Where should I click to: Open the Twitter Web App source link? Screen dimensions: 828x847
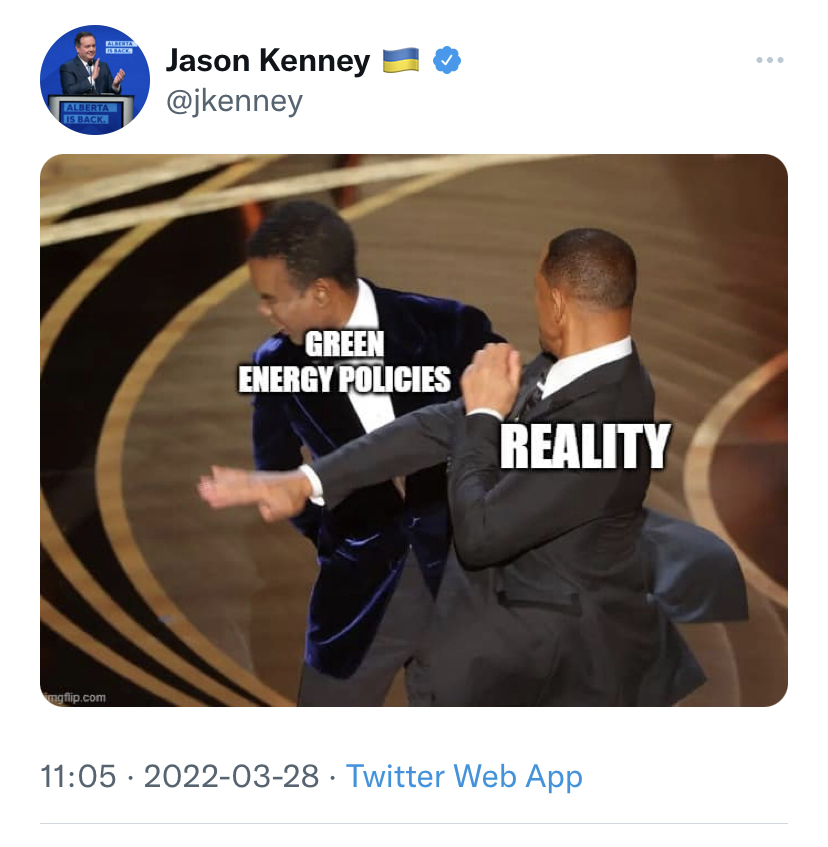[x=464, y=776]
